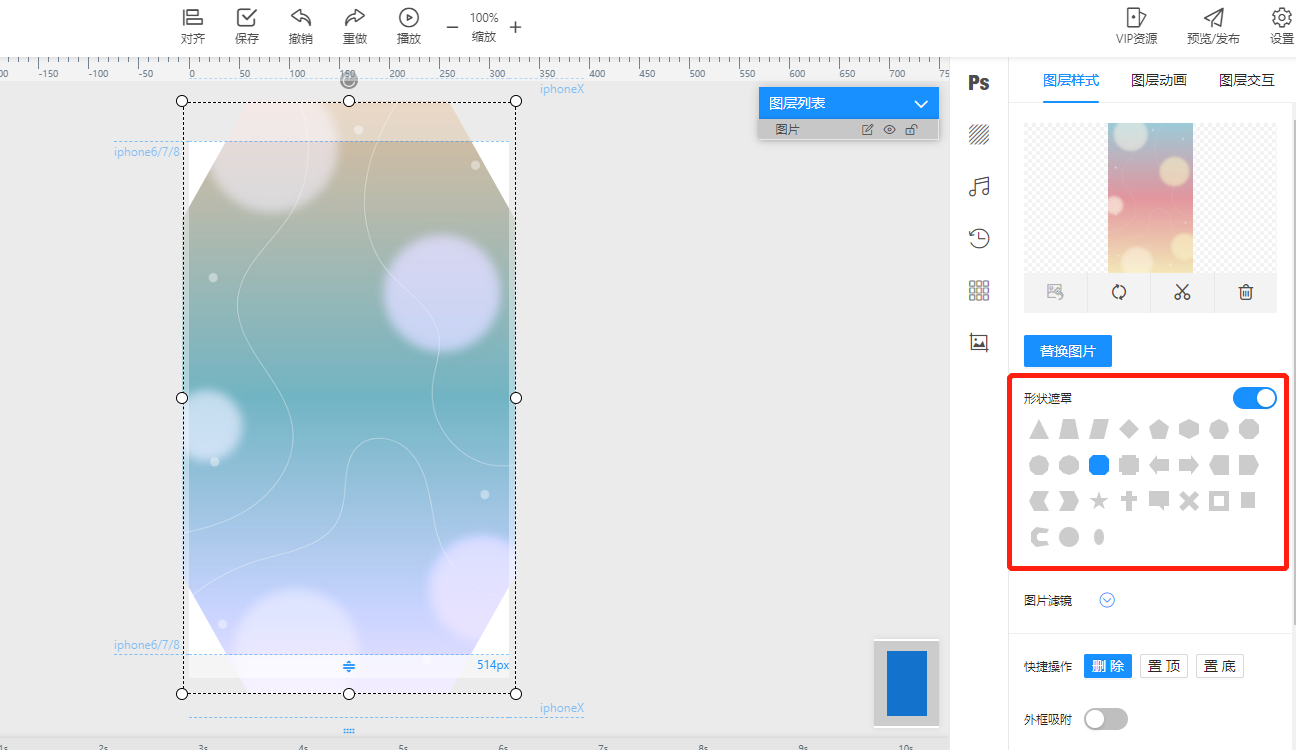This screenshot has width=1296, height=750.
Task: Click the rotation handle above the canvas image
Action: (x=349, y=80)
